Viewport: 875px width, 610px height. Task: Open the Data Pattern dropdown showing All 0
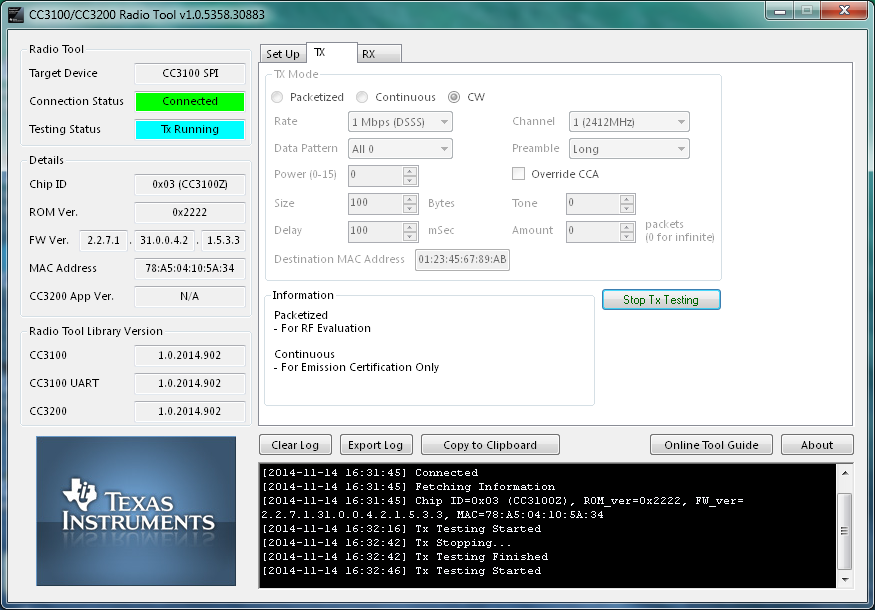click(400, 149)
